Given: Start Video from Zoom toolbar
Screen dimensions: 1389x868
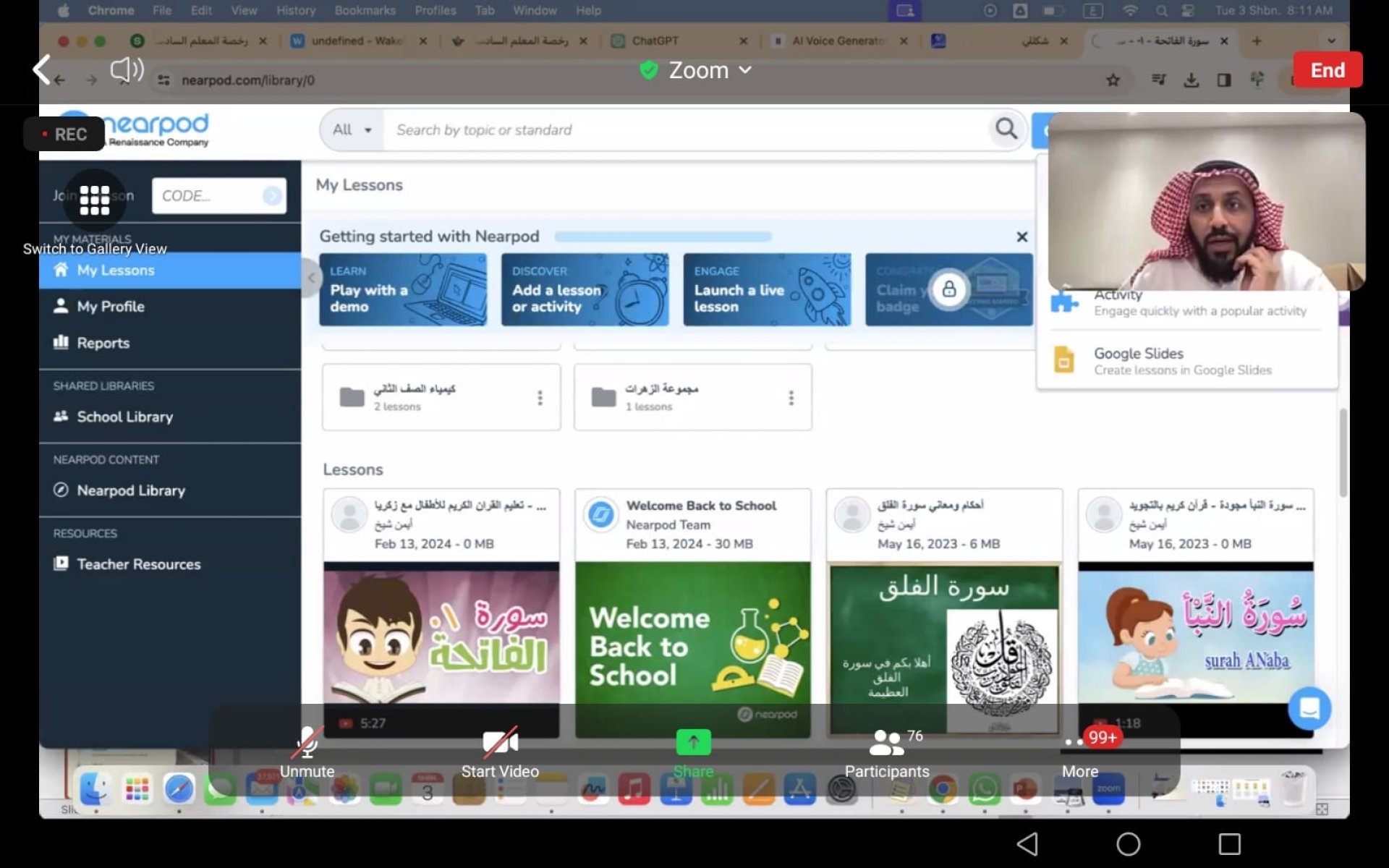Looking at the screenshot, I should click(500, 754).
